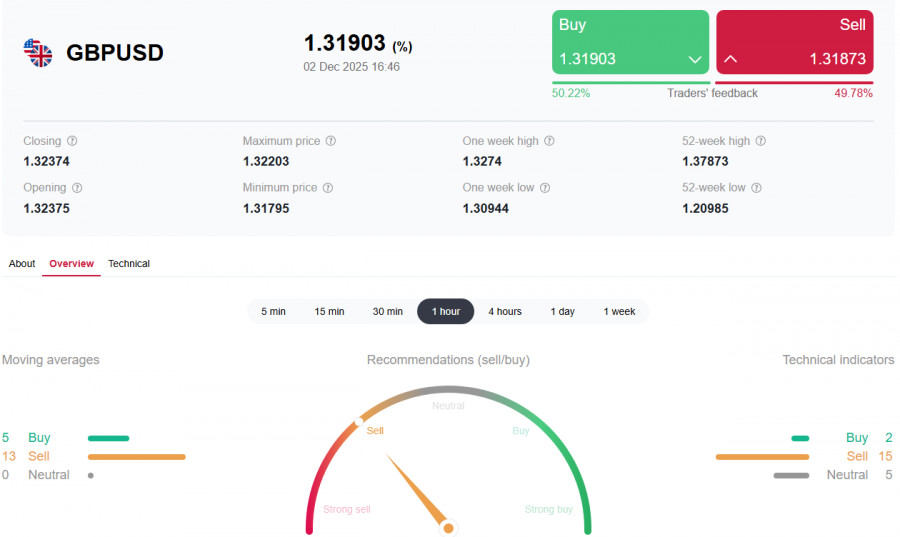Open the Opening help icon

[77, 188]
